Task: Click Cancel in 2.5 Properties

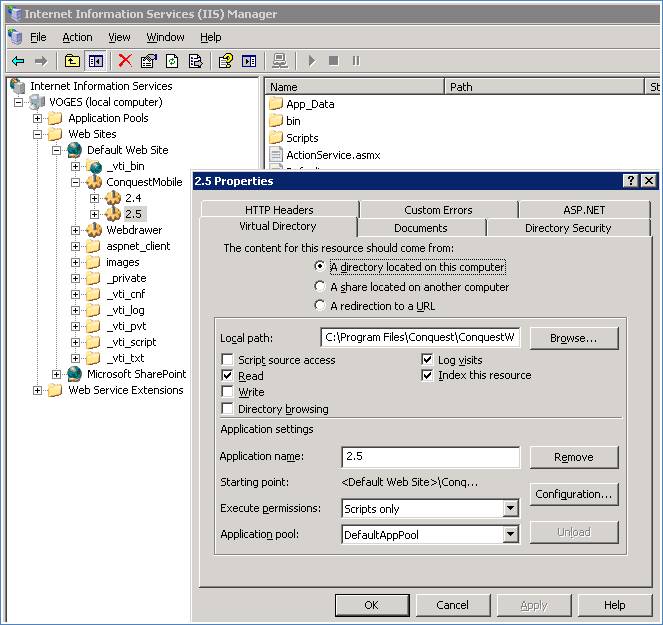Action: (452, 605)
